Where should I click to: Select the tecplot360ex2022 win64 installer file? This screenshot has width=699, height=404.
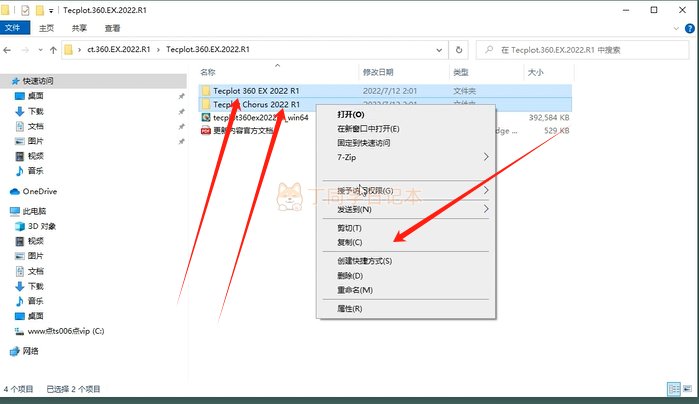260,118
